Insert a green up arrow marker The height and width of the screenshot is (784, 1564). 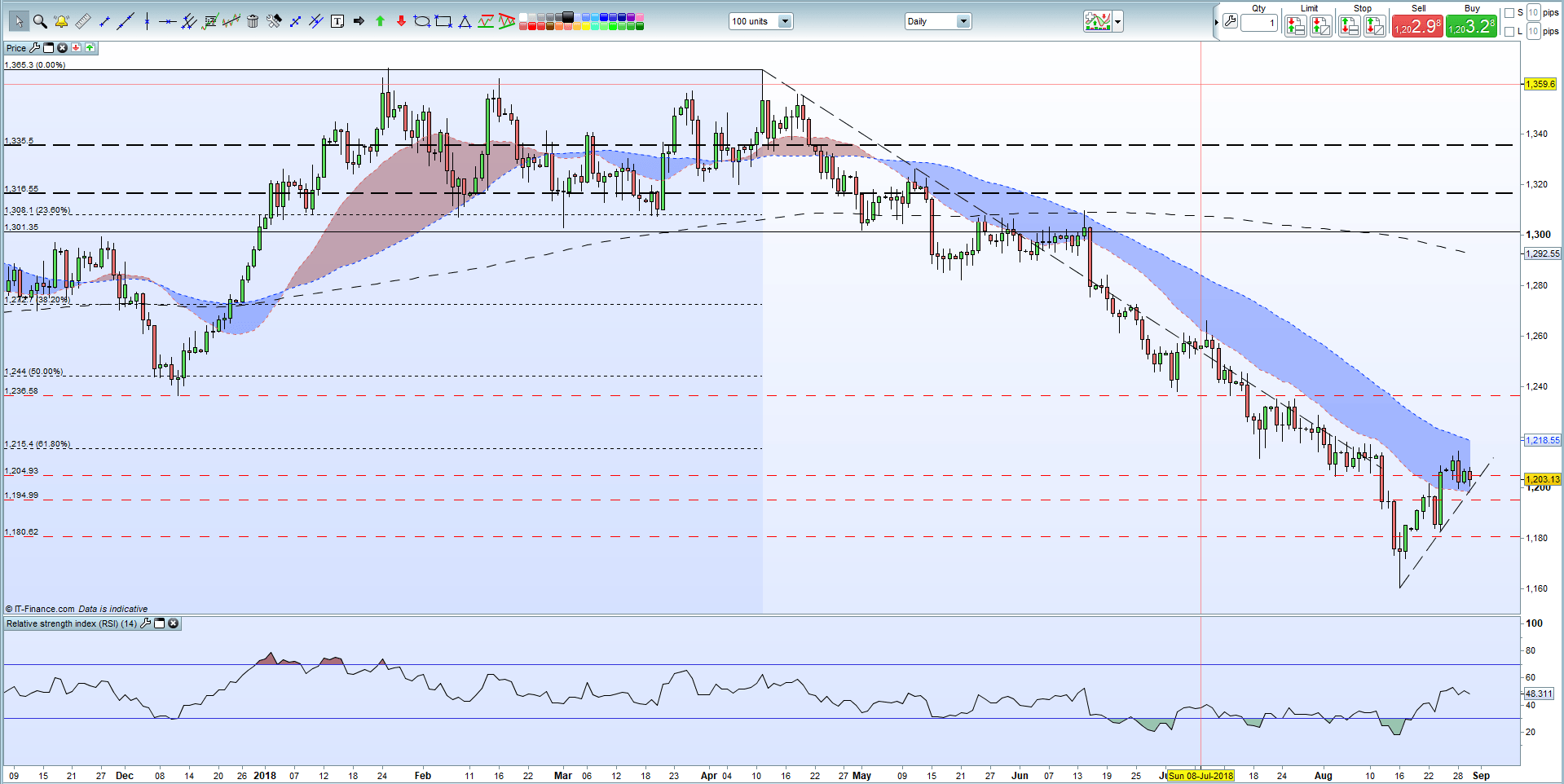pos(380,21)
